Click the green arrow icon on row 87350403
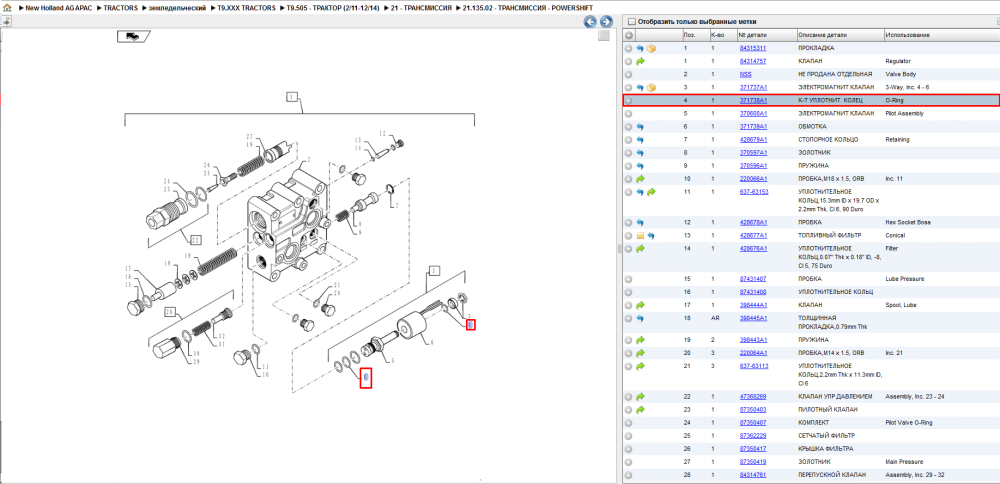The width and height of the screenshot is (1000, 484). tap(640, 409)
